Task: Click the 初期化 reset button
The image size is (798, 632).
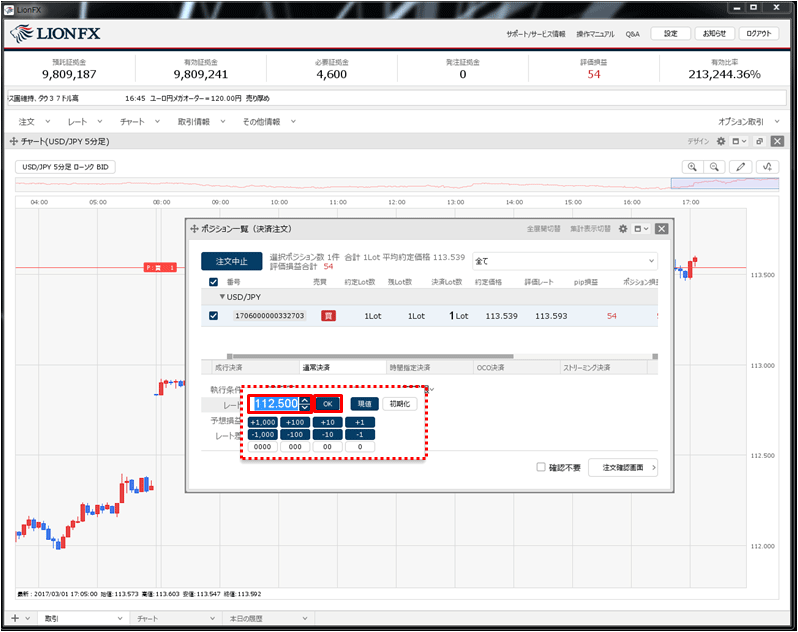Action: (x=400, y=404)
